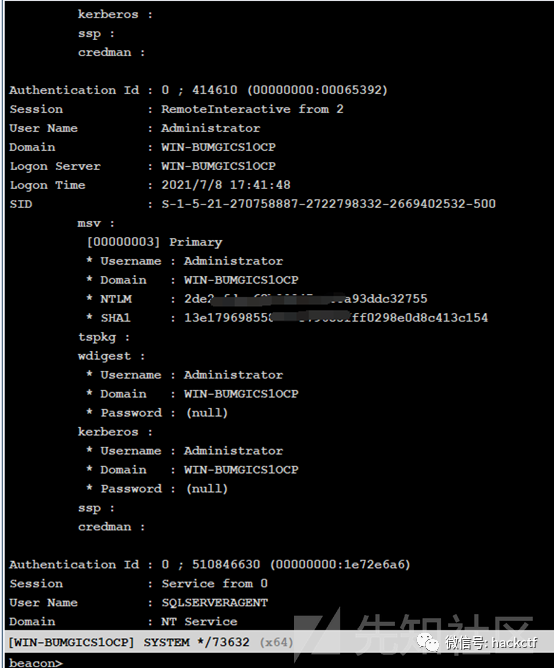Click the hackctf WeChat ID watermark text
Image resolution: width=554 pixels, height=668 pixels.
click(x=491, y=642)
